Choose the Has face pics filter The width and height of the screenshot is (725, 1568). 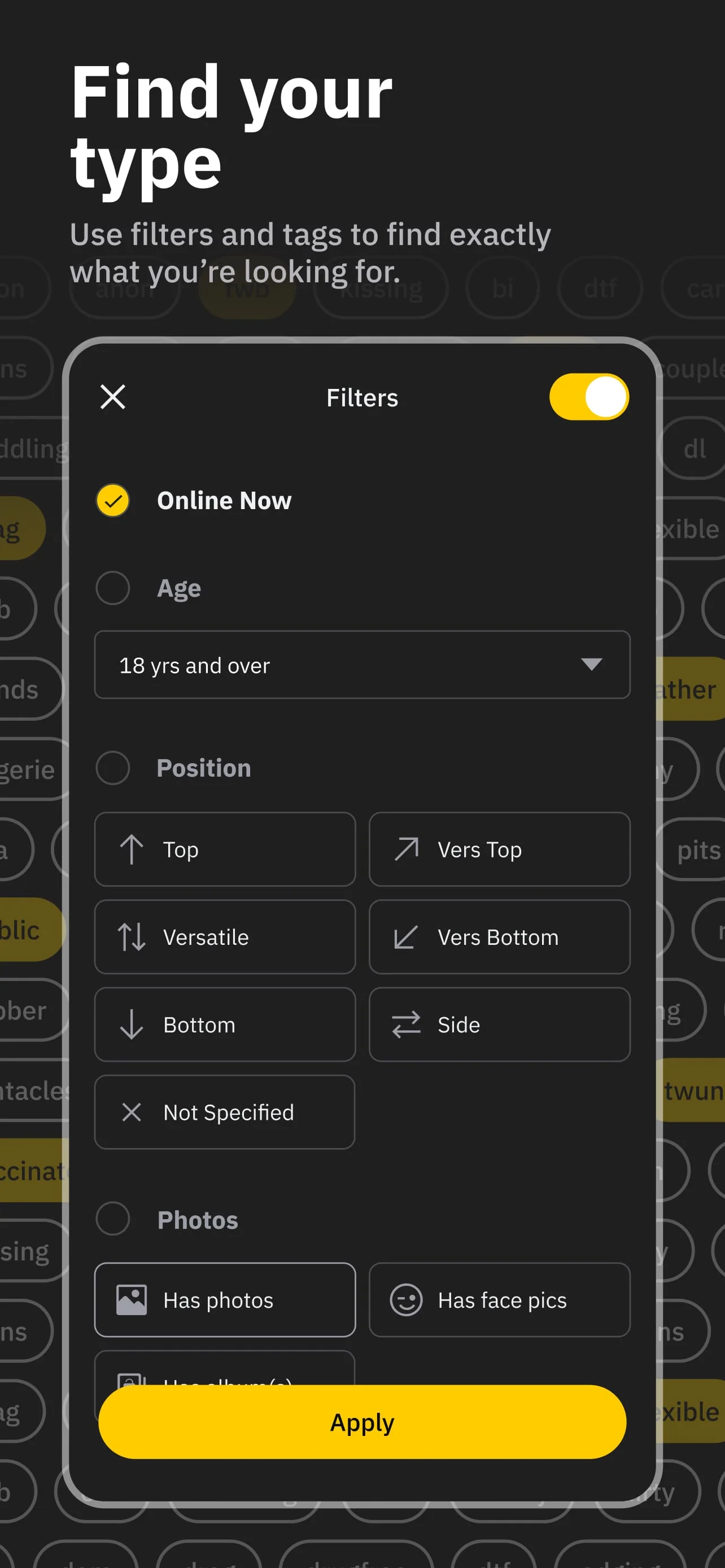click(x=499, y=1300)
